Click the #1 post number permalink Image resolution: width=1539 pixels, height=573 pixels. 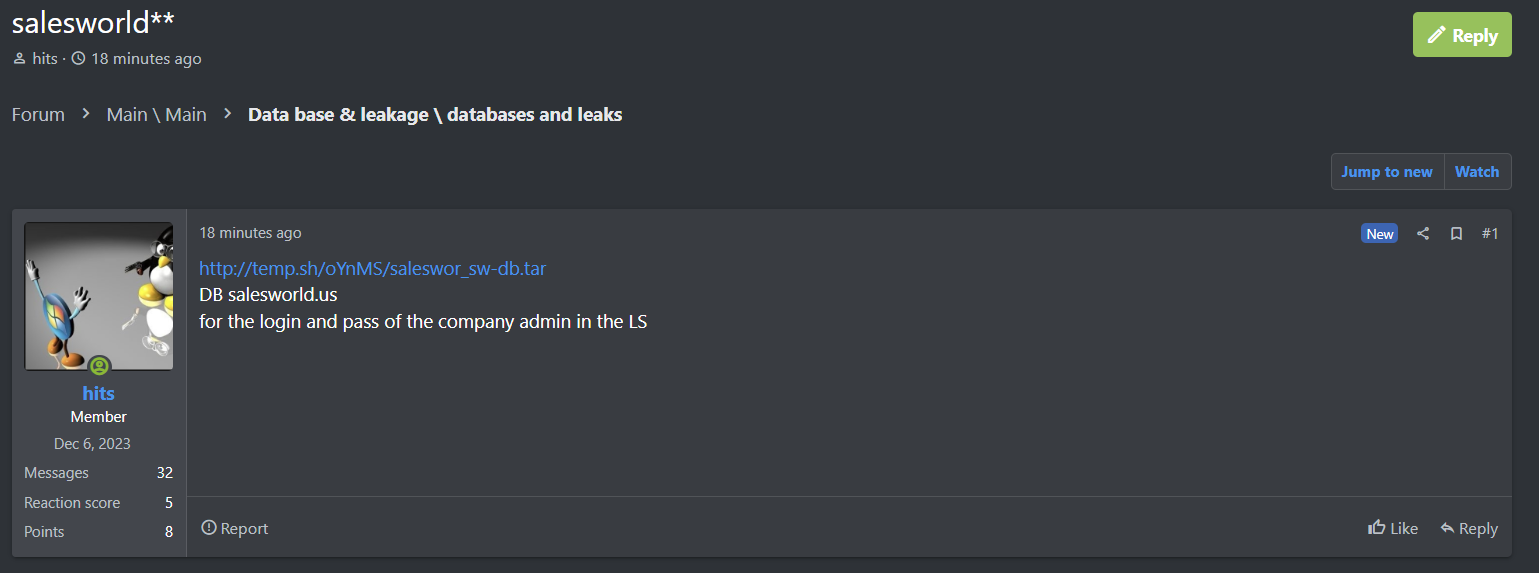pos(1489,233)
